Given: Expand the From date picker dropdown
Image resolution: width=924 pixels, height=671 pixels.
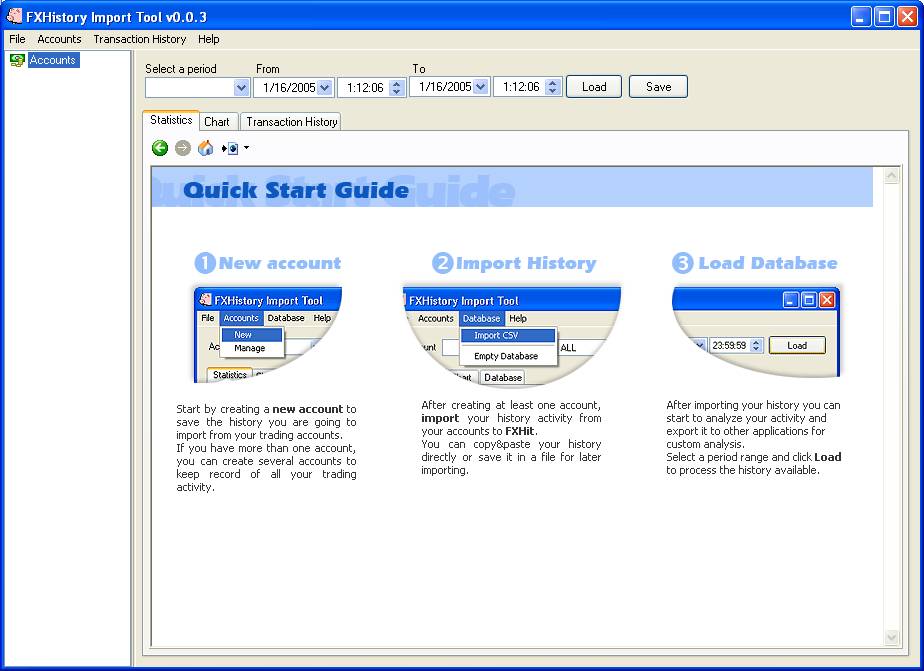Looking at the screenshot, I should click(x=324, y=88).
